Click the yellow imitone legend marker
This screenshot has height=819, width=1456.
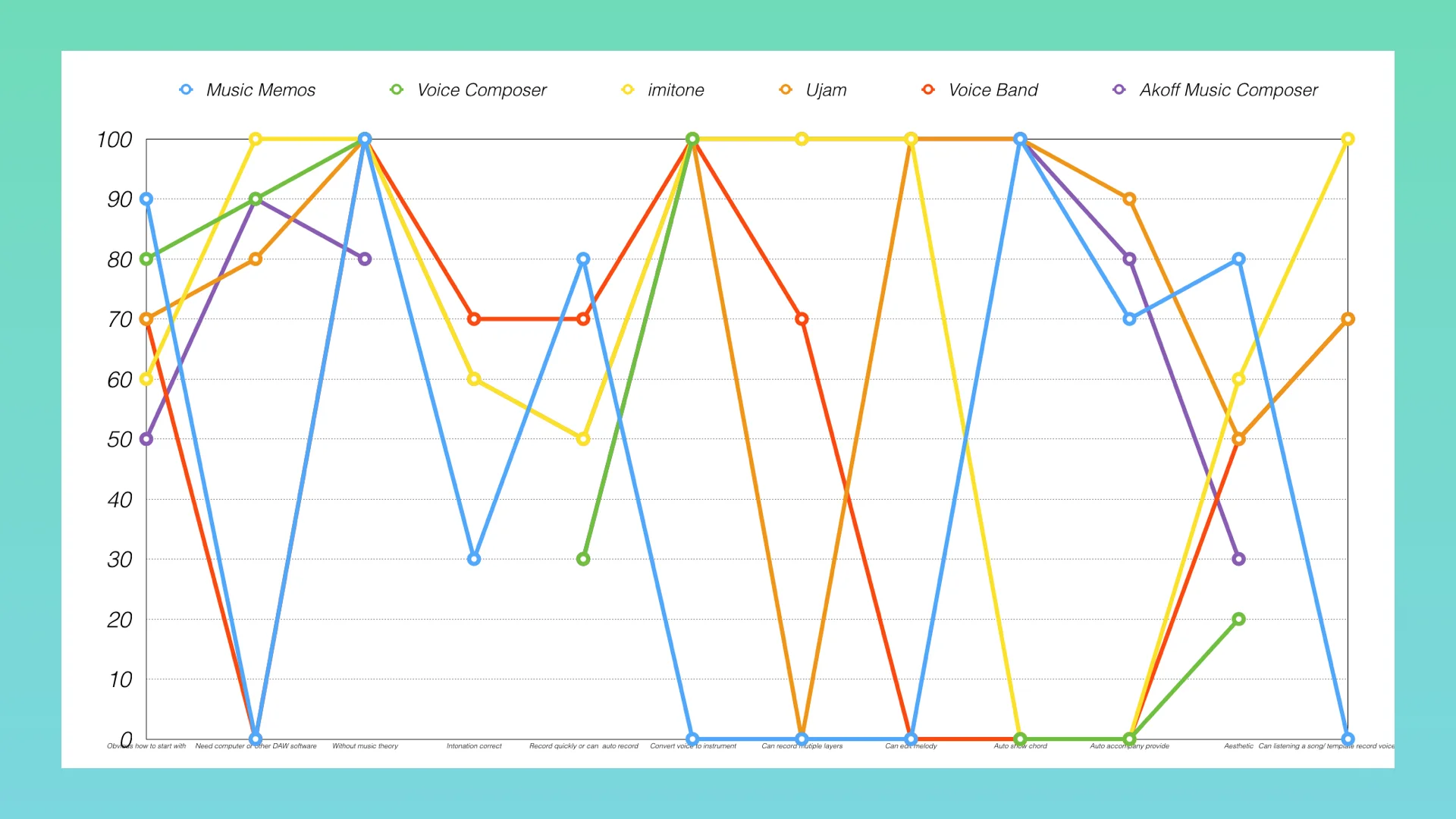627,89
